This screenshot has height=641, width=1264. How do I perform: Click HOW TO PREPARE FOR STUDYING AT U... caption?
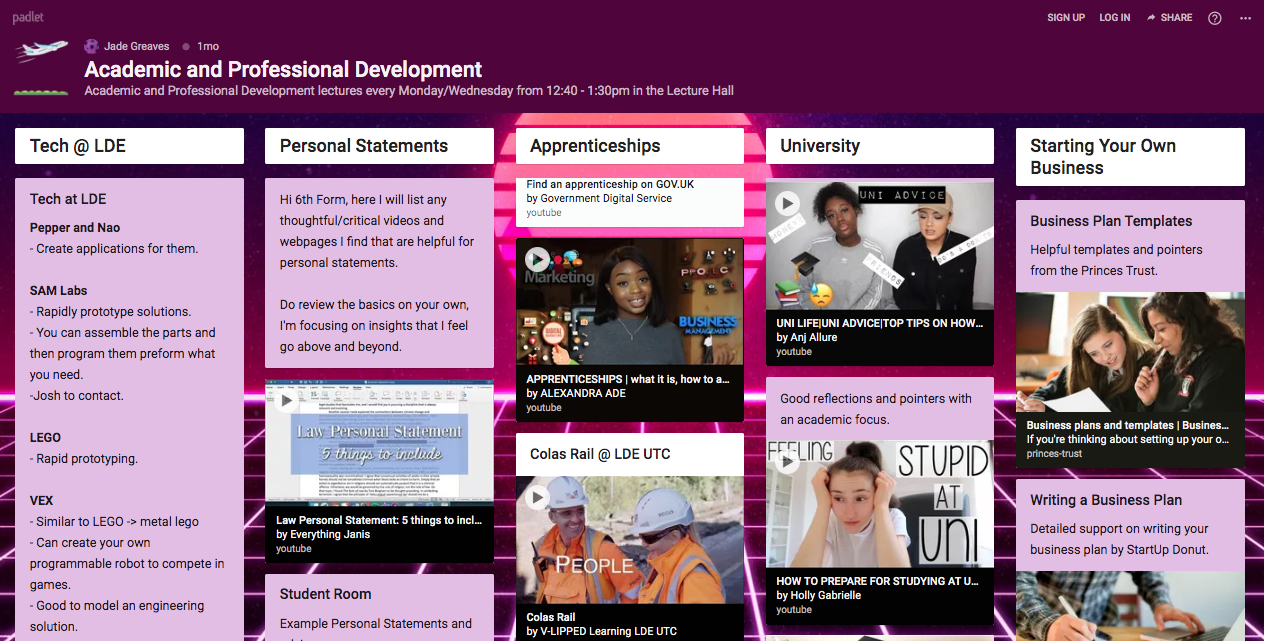coord(878,581)
